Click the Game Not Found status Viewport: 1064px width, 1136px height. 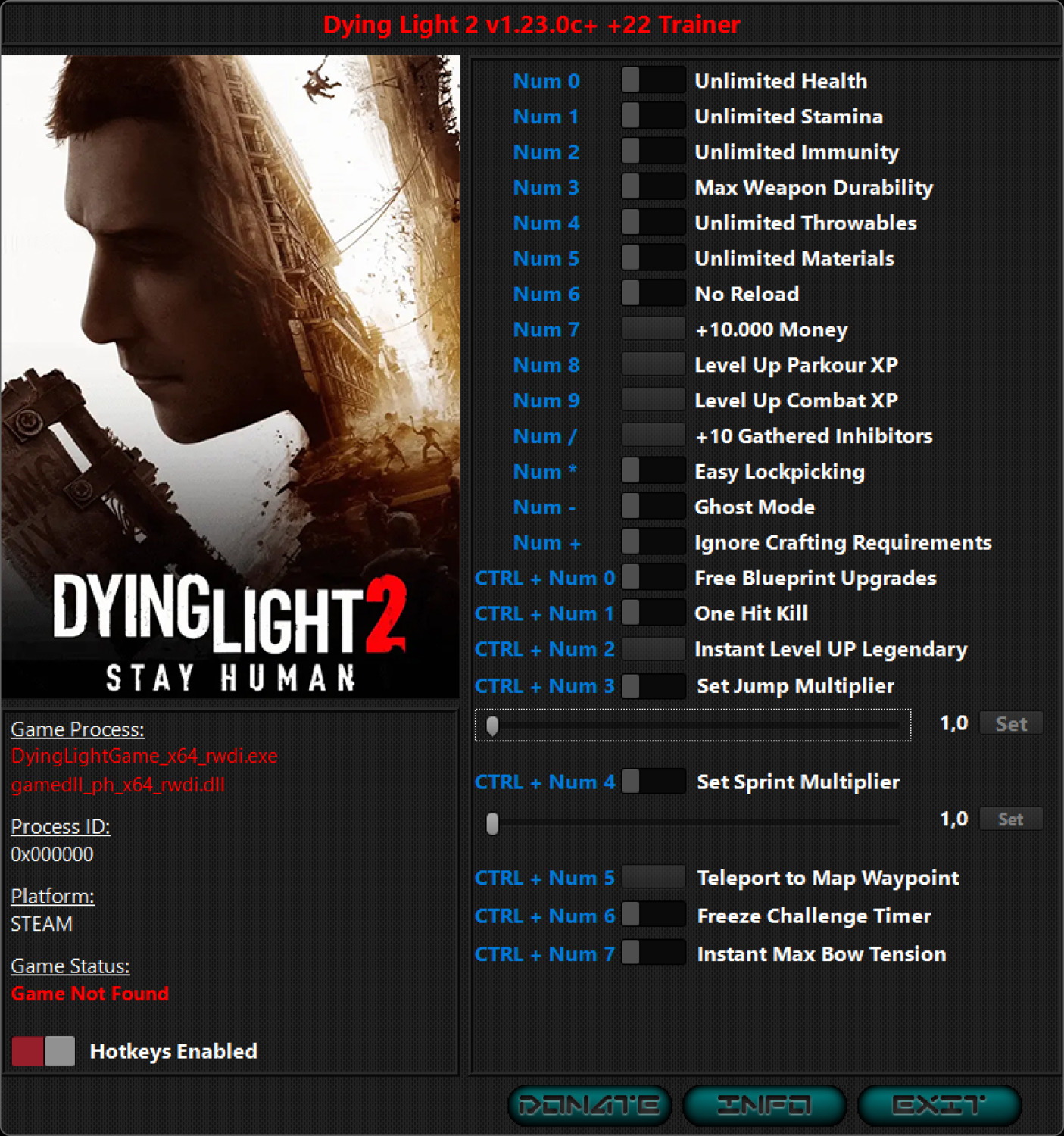pos(90,994)
